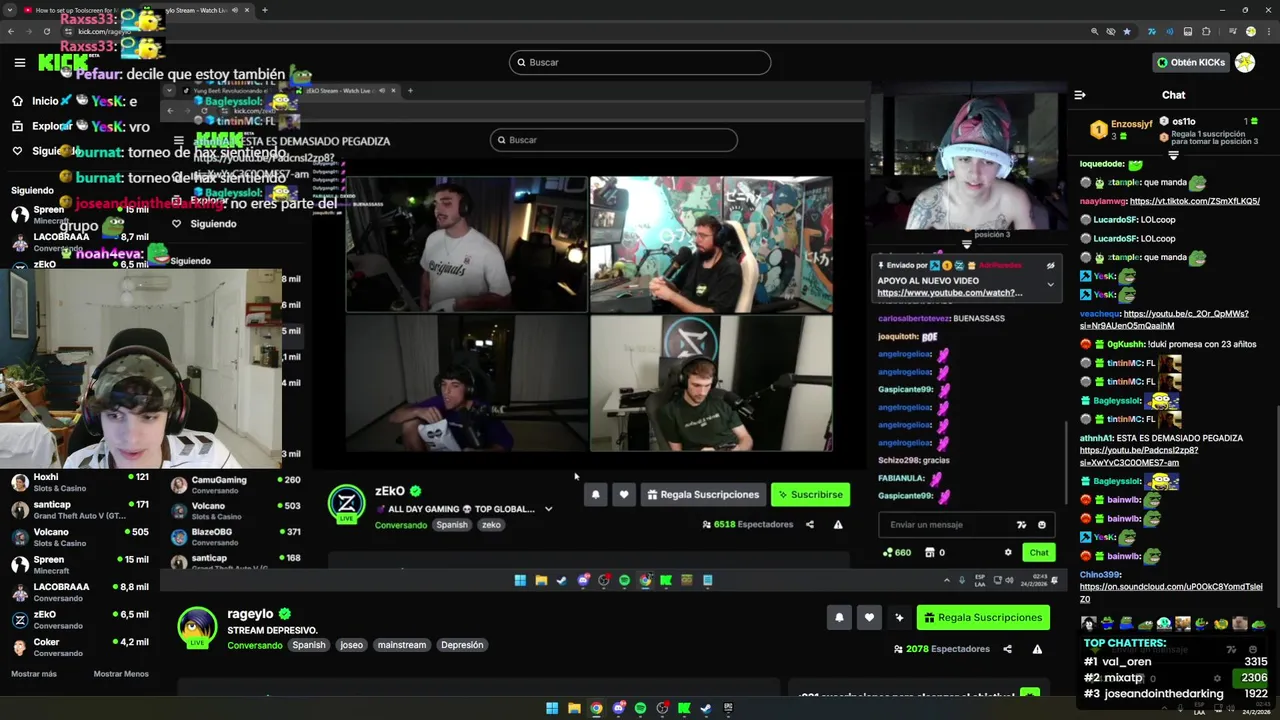Report the rageylo stream warning icon

tap(1037, 649)
